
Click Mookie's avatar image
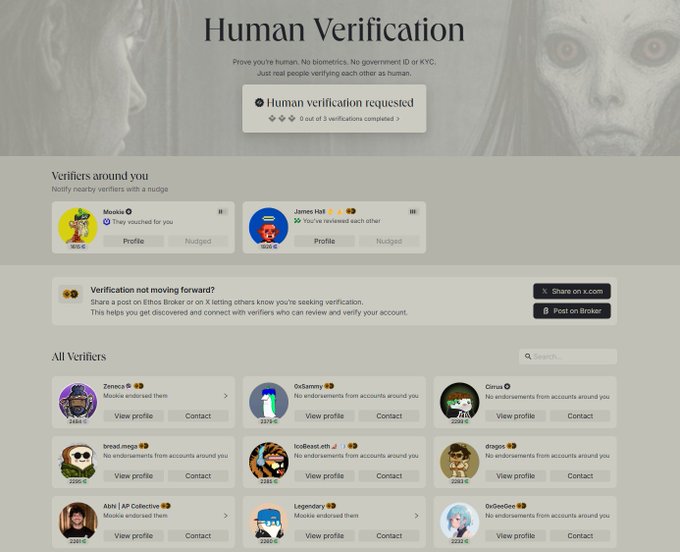pyautogui.click(x=78, y=226)
